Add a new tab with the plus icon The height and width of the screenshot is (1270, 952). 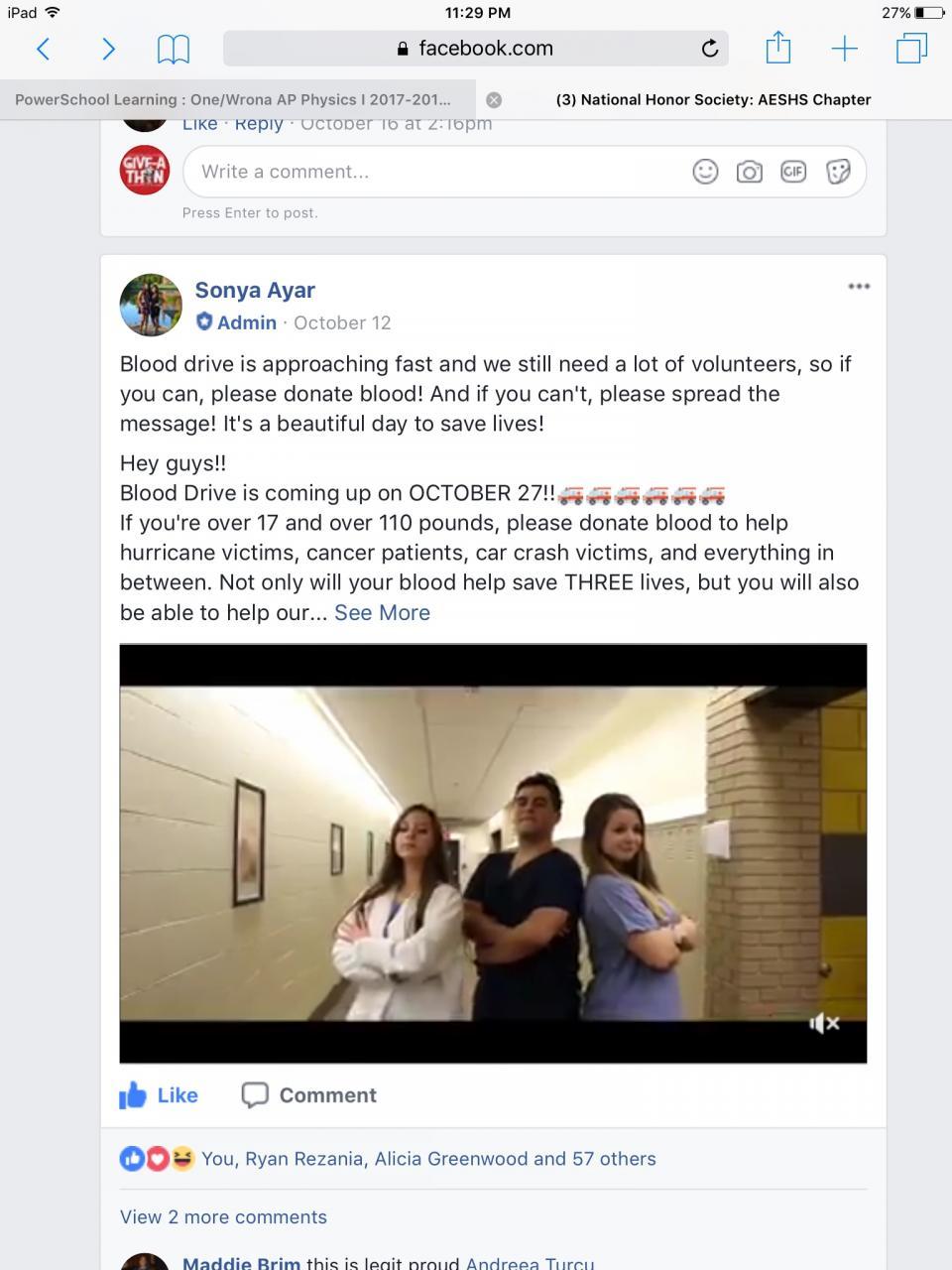[844, 49]
